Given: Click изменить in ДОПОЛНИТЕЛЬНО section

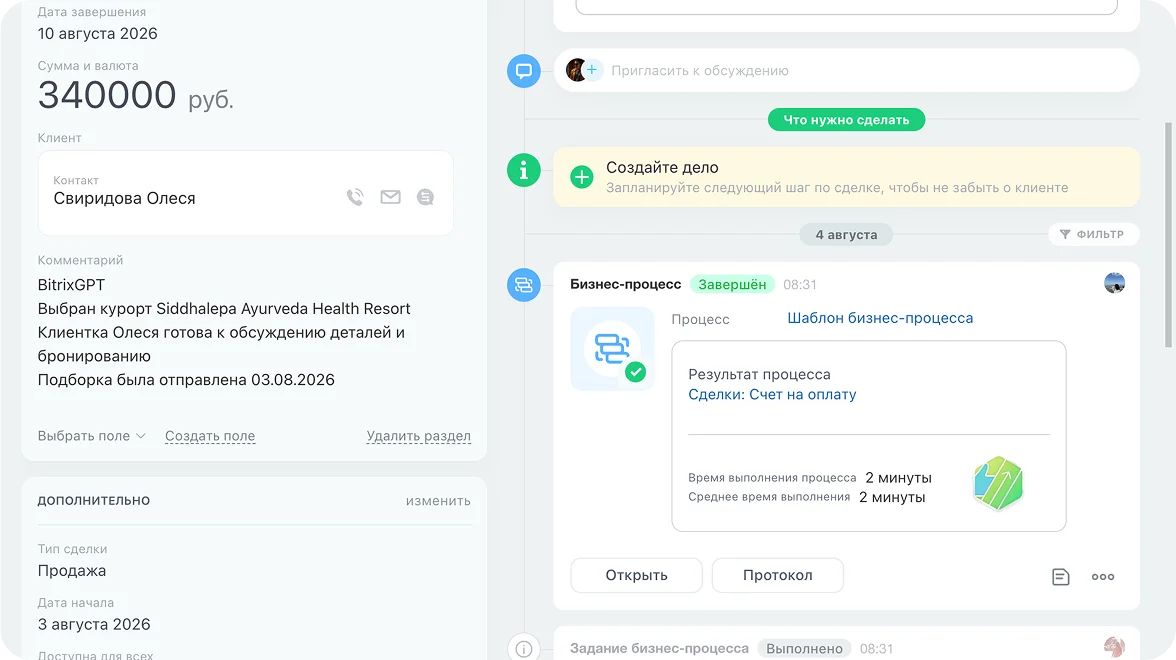Looking at the screenshot, I should pos(438,500).
